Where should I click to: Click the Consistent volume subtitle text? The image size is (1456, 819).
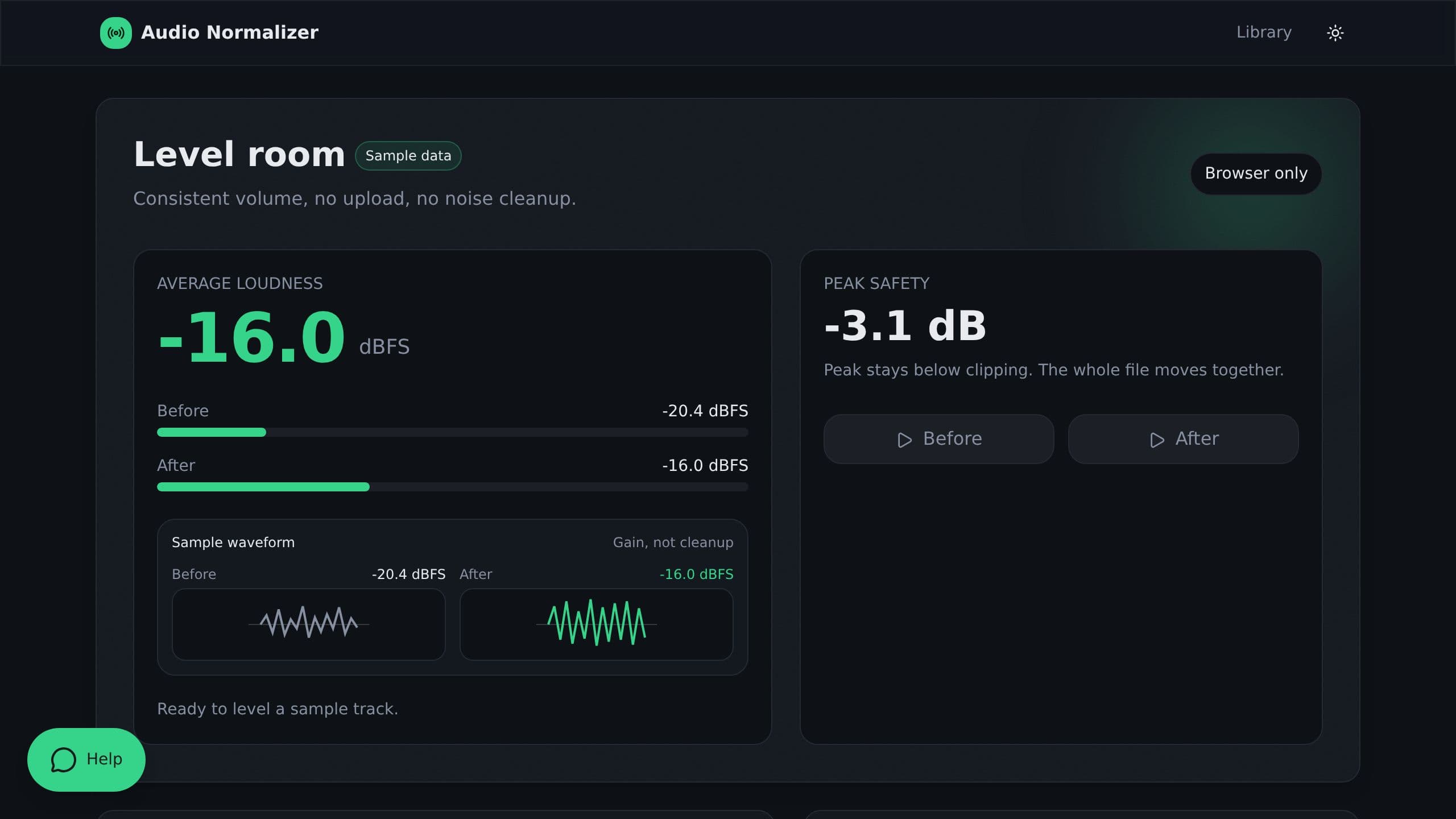pos(354,198)
